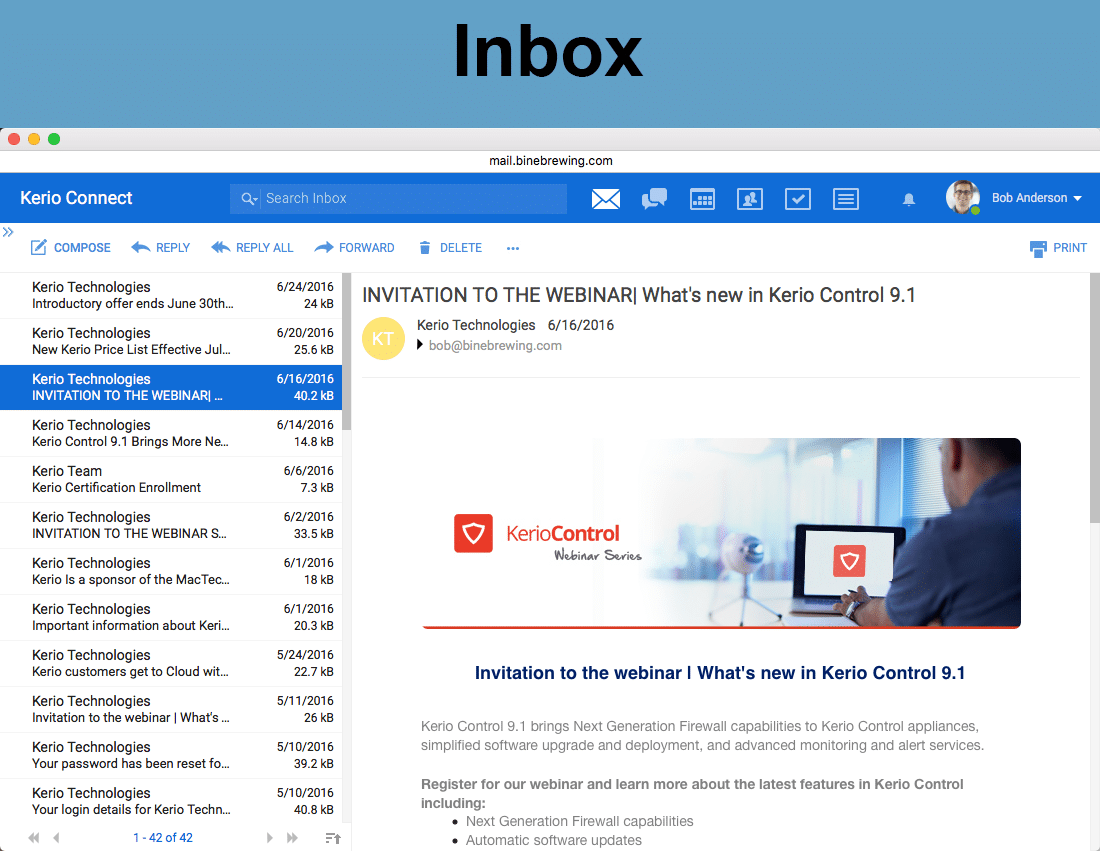Open the Calendar icon
The width and height of the screenshot is (1100, 851).
click(x=702, y=199)
